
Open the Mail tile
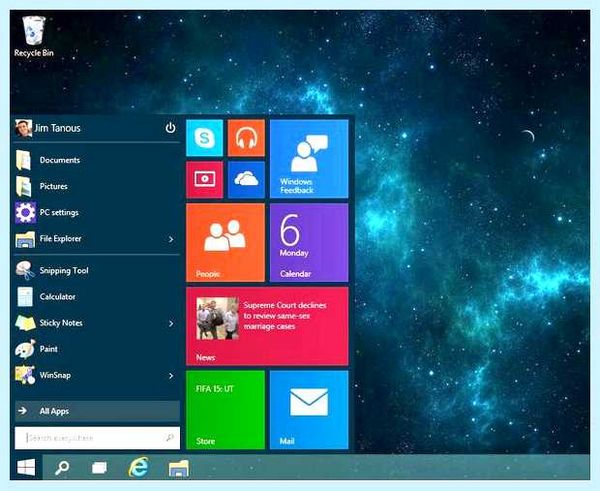[309, 409]
